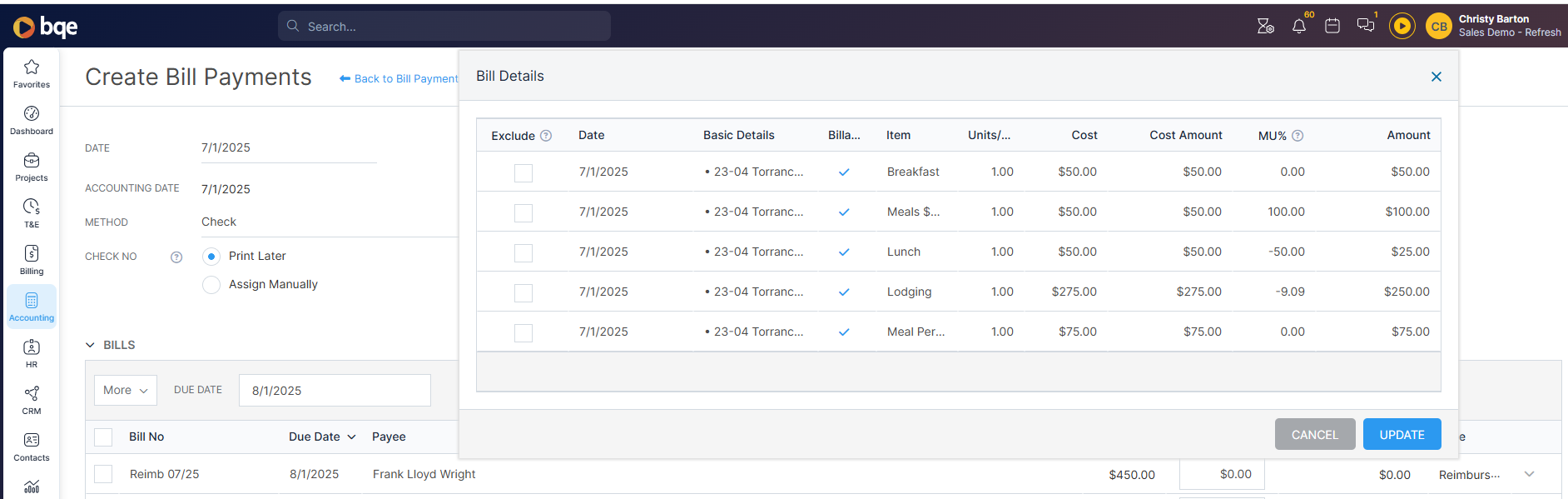This screenshot has height=499, width=1568.
Task: Open the CRM sidebar menu item
Action: pyautogui.click(x=32, y=399)
